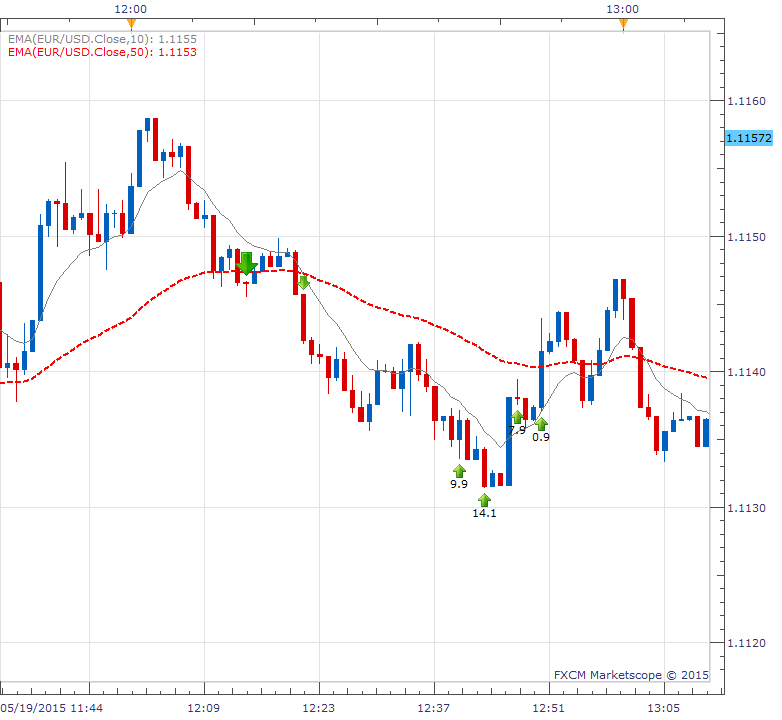782x720 pixels.
Task: Select the up arrow labeled 9.9
Action: [x=459, y=471]
